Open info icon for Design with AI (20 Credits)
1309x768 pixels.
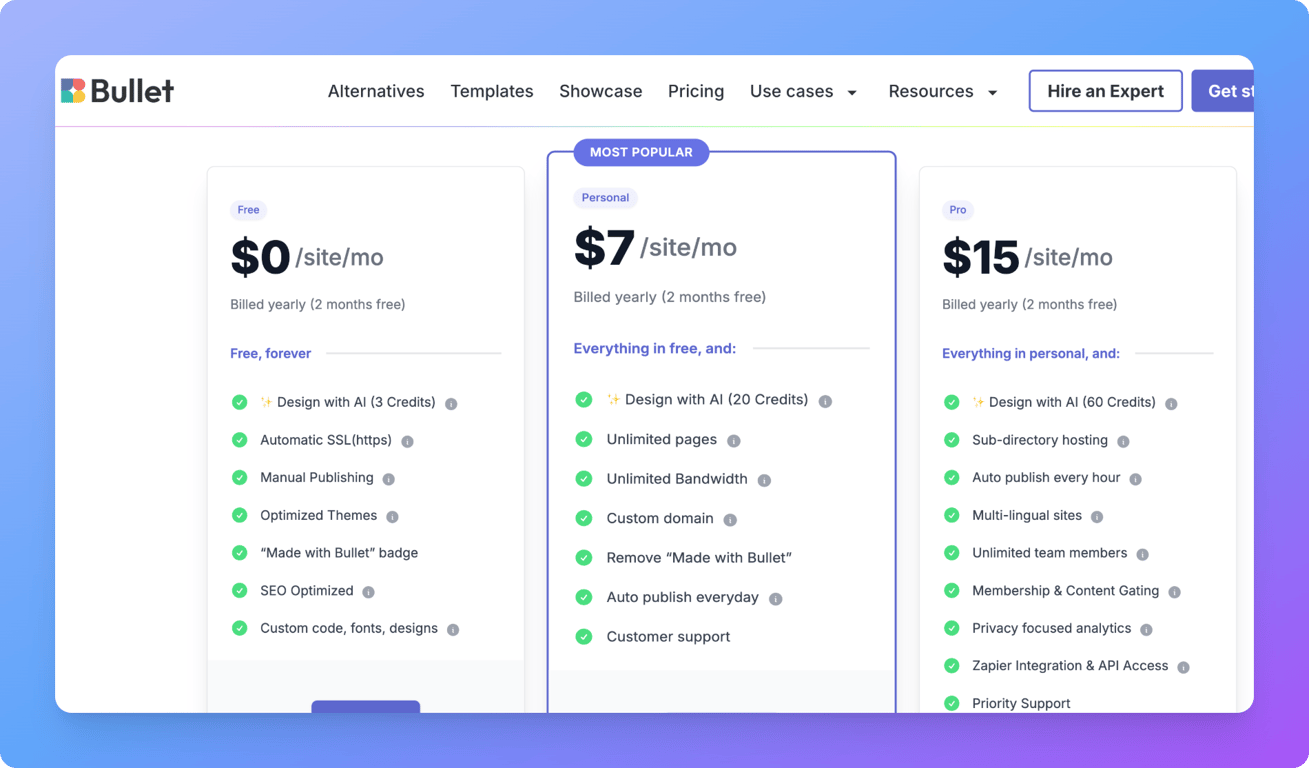[x=825, y=401]
